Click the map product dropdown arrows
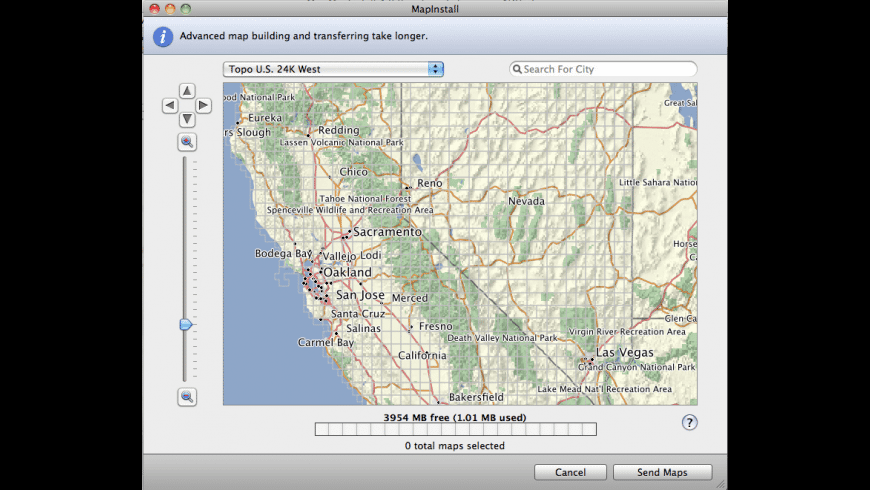This screenshot has width=870, height=490. 436,69
